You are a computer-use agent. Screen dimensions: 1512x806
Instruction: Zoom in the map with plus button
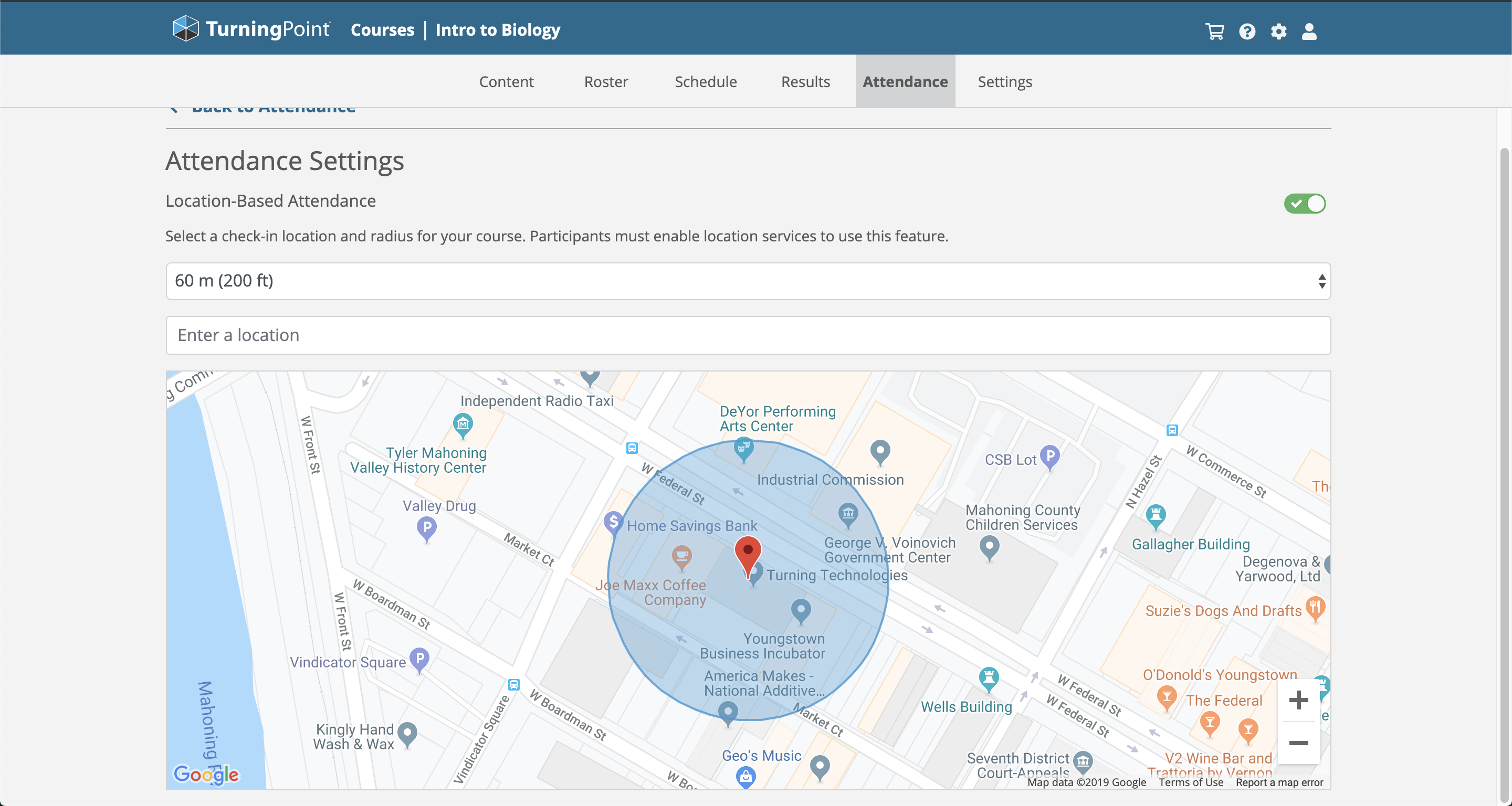click(x=1298, y=700)
